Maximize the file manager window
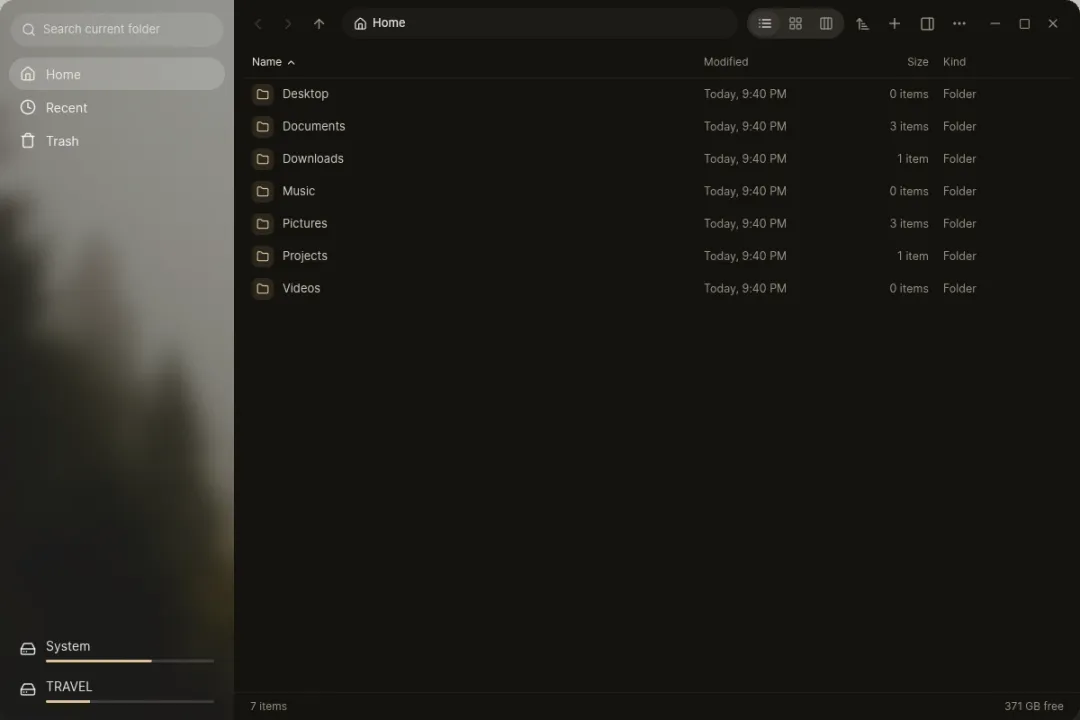Image resolution: width=1080 pixels, height=720 pixels. pyautogui.click(x=1024, y=24)
